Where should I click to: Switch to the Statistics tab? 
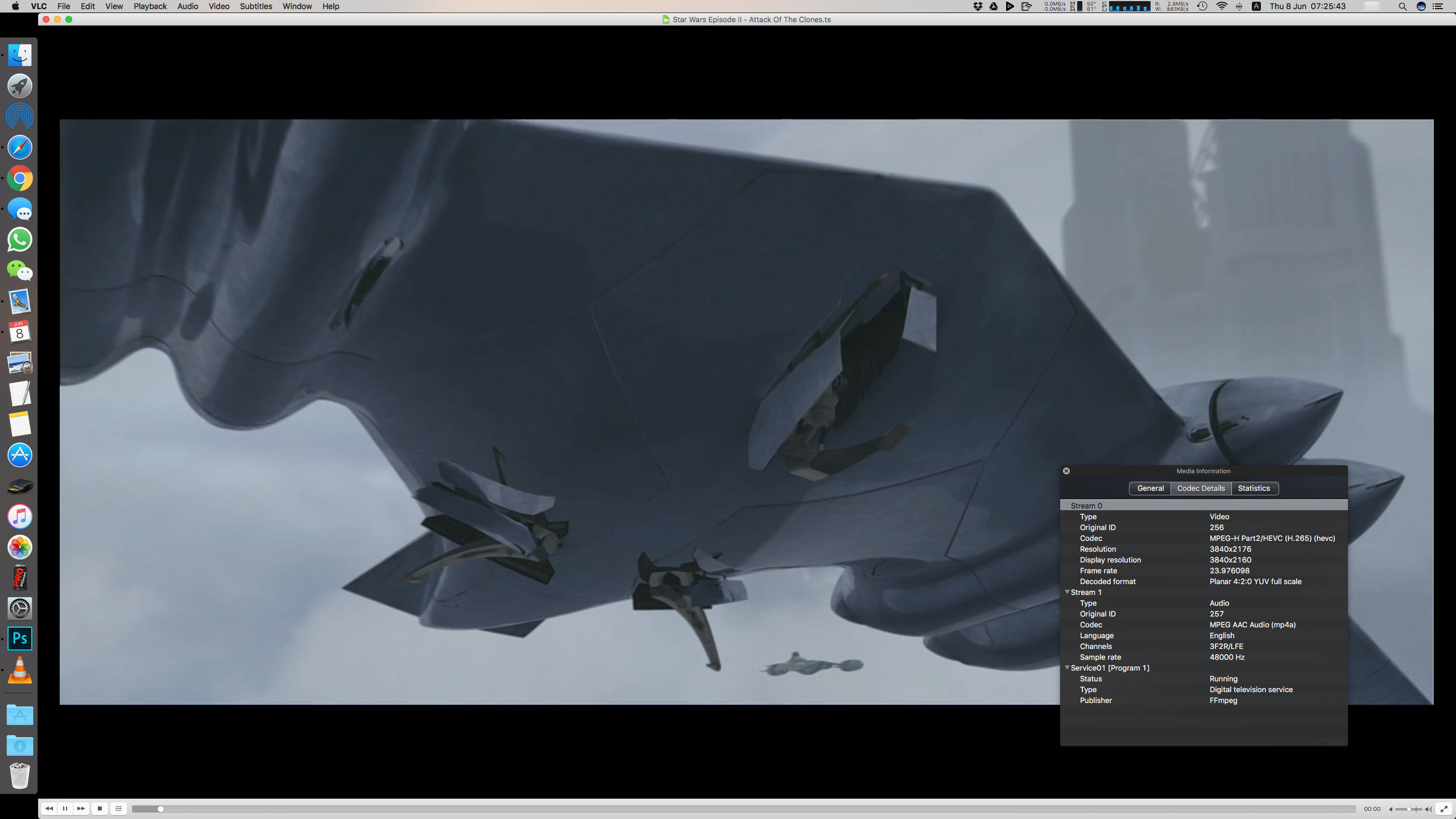(1254, 488)
